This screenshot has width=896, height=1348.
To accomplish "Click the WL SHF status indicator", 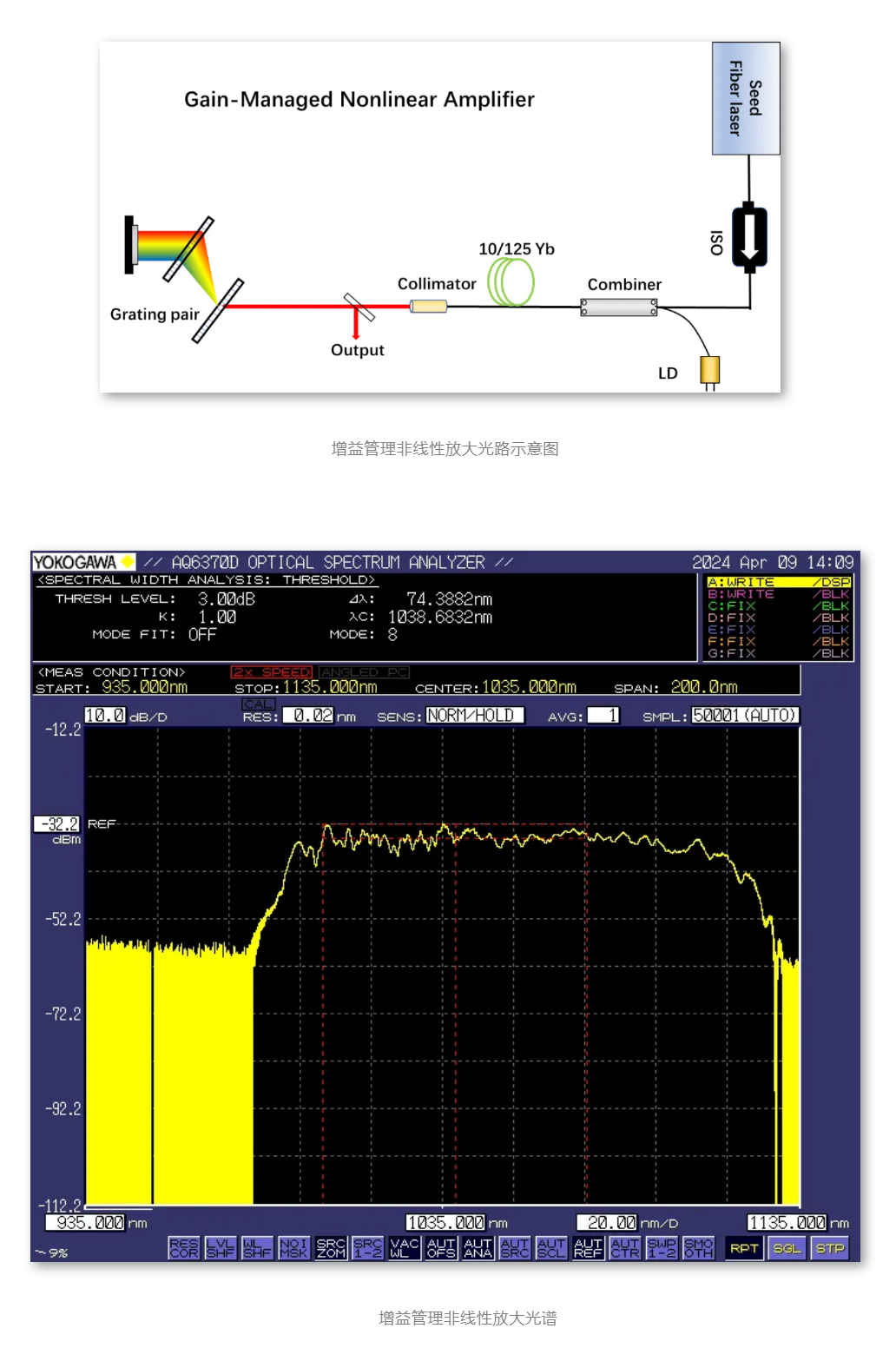I will (x=257, y=1248).
